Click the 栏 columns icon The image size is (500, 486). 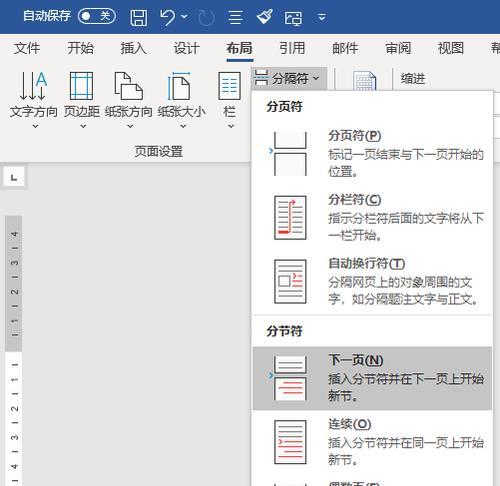point(229,86)
